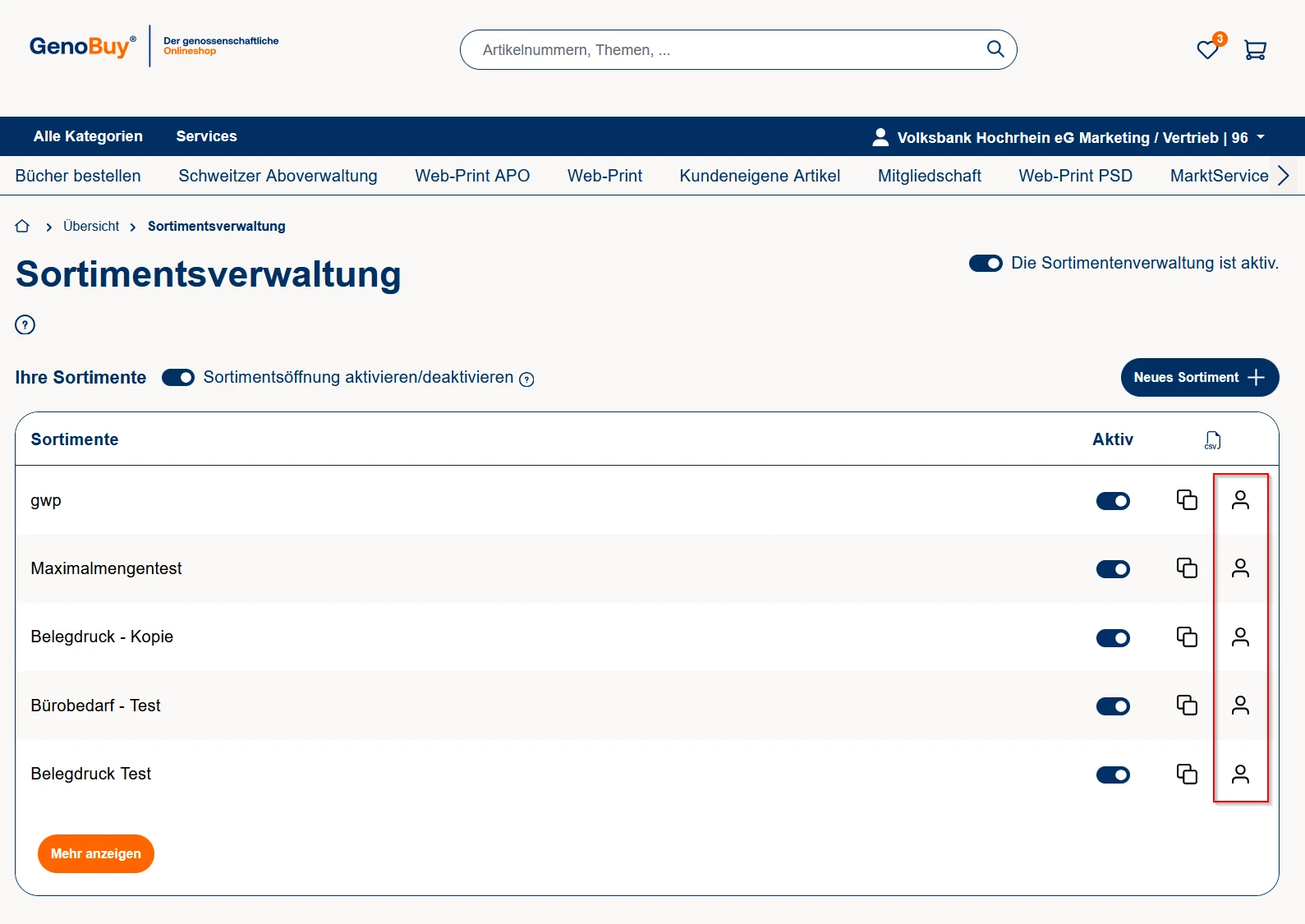Open the shopping cart
Image resolution: width=1305 pixels, height=924 pixels.
1255,50
